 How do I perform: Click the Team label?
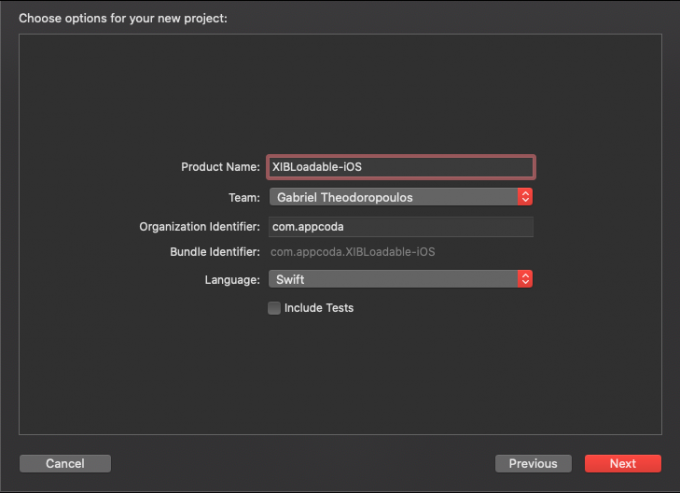244,197
